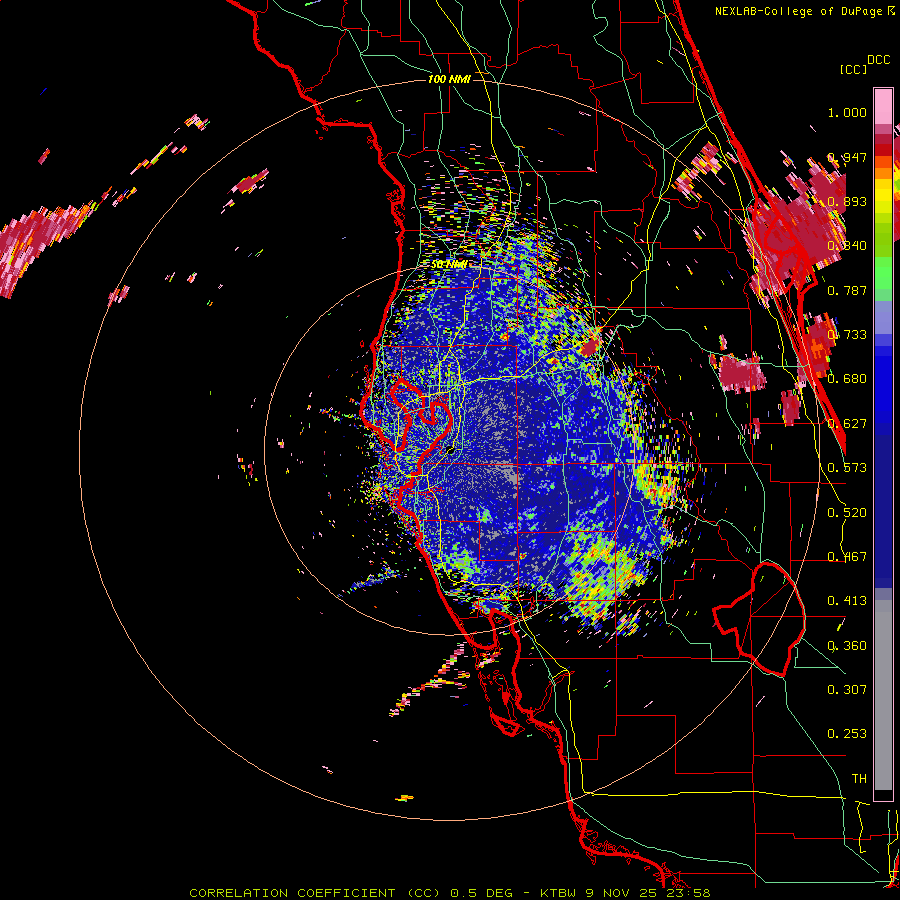Select the 0.413 color scale value
This screenshot has width=900, height=900.
pyautogui.click(x=847, y=601)
